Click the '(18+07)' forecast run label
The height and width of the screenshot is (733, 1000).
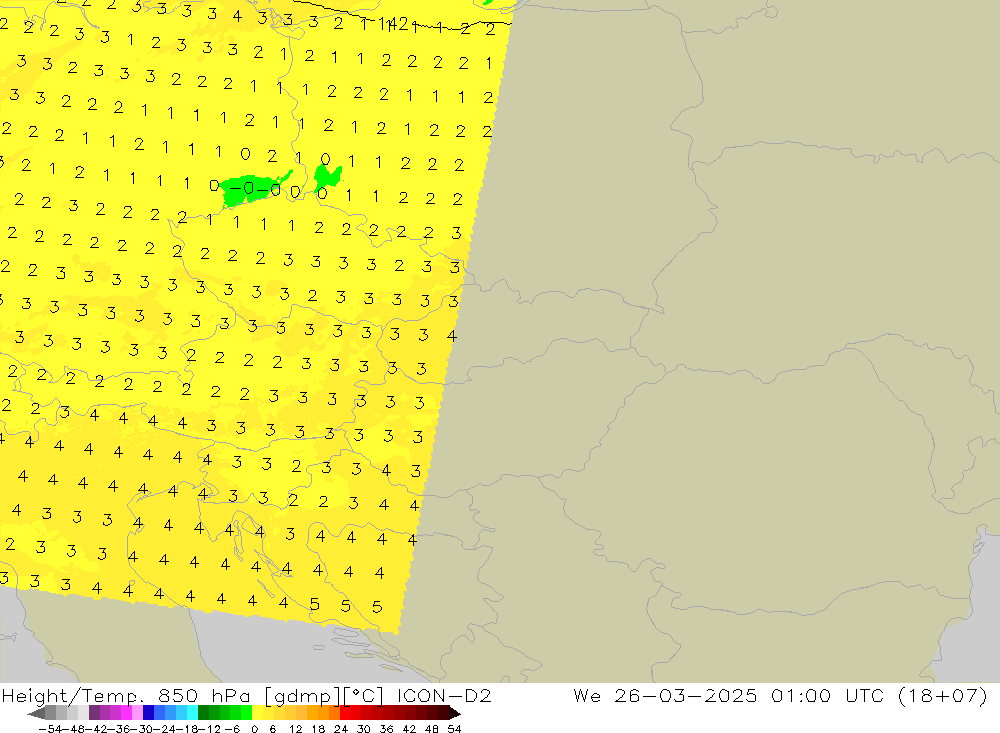click(x=943, y=695)
